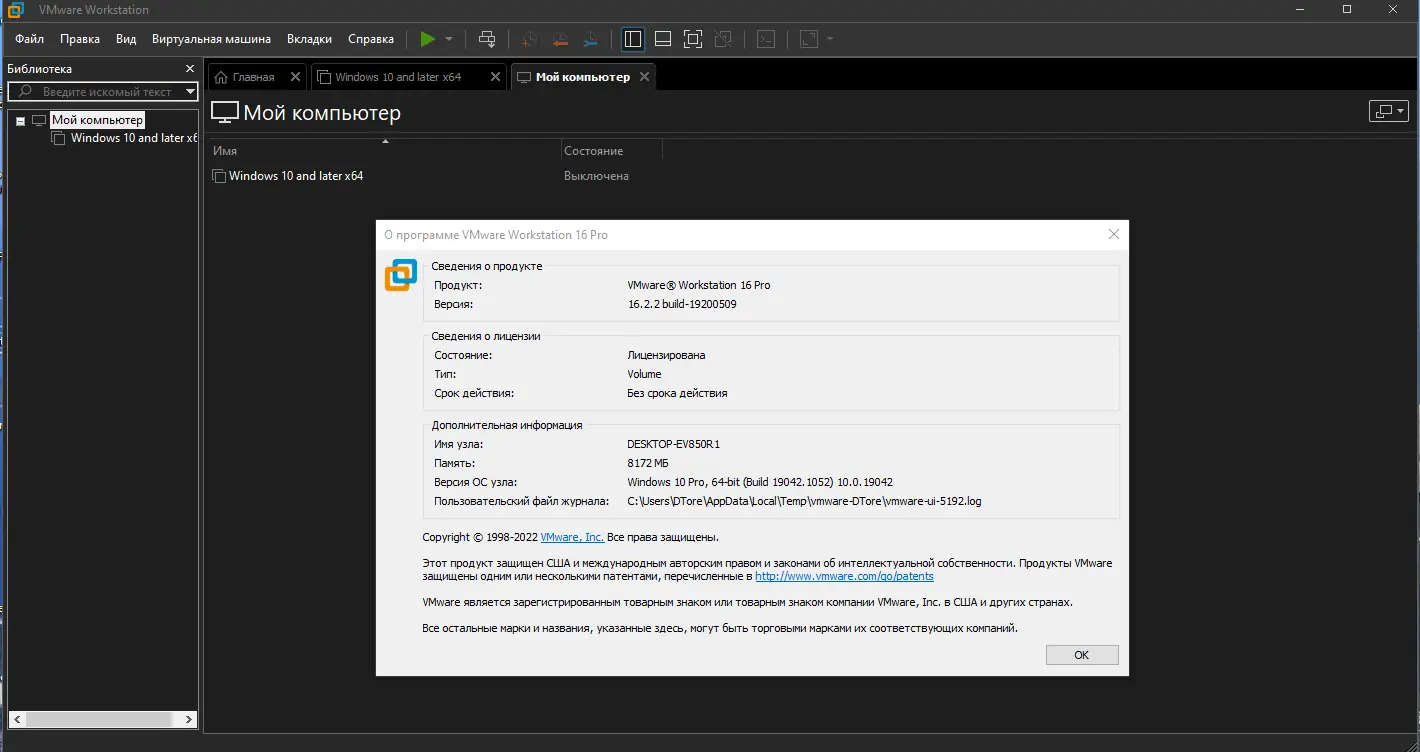
Task: Click the Enter Full Screen icon
Action: [693, 39]
